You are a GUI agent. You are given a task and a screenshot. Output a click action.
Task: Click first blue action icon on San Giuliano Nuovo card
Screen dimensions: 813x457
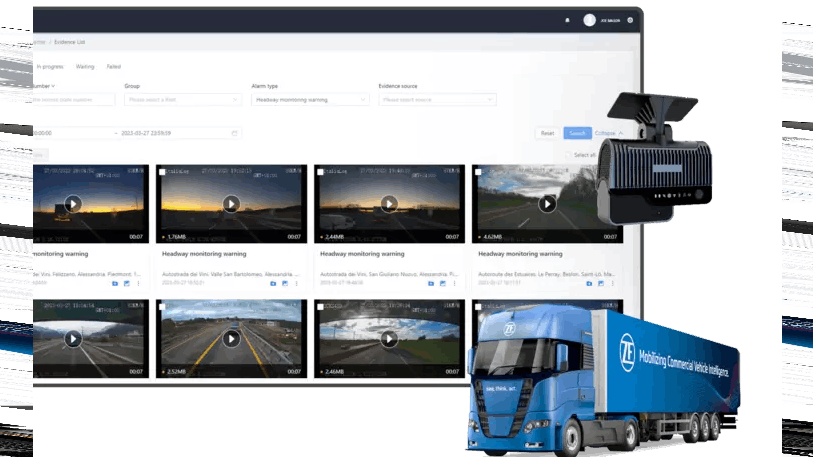[431, 284]
